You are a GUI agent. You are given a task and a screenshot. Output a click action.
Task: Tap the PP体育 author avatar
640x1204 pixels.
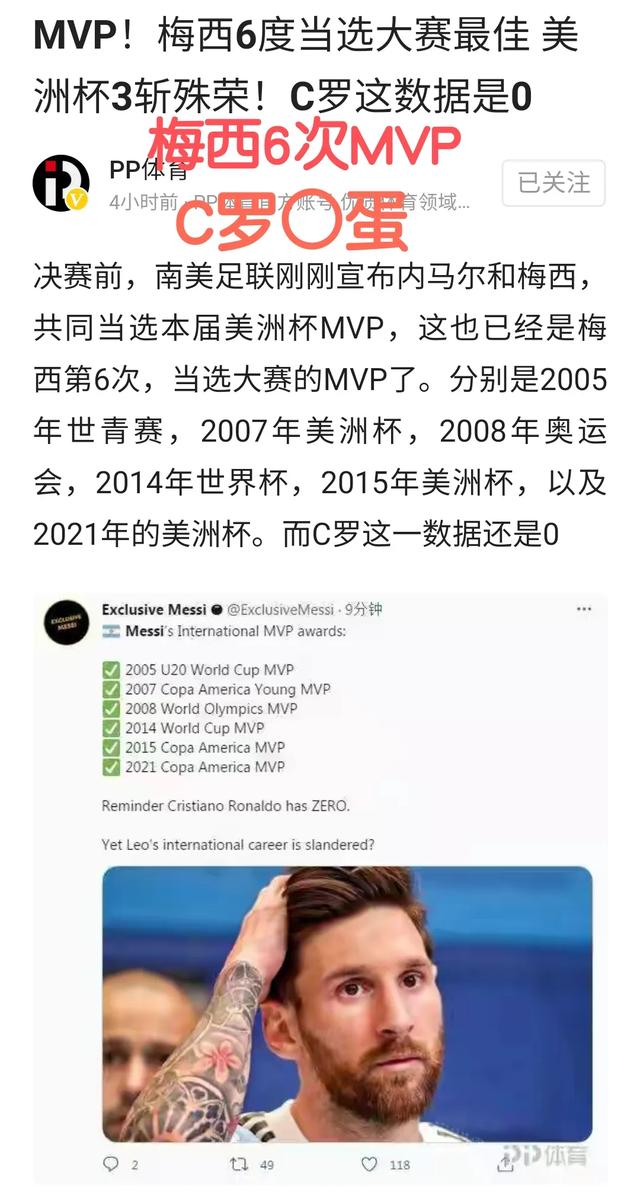point(61,183)
